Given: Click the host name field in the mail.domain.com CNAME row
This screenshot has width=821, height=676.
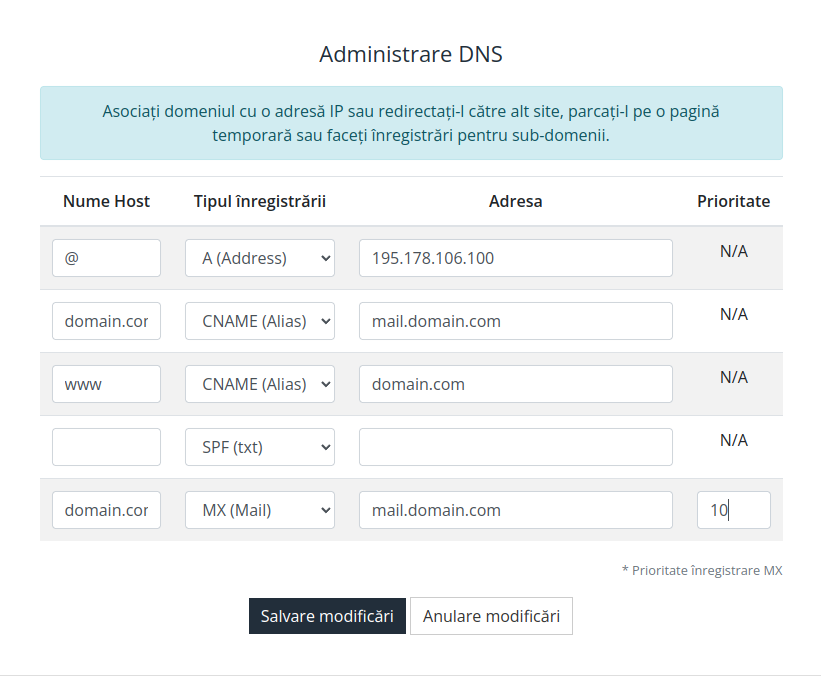Looking at the screenshot, I should tap(106, 321).
